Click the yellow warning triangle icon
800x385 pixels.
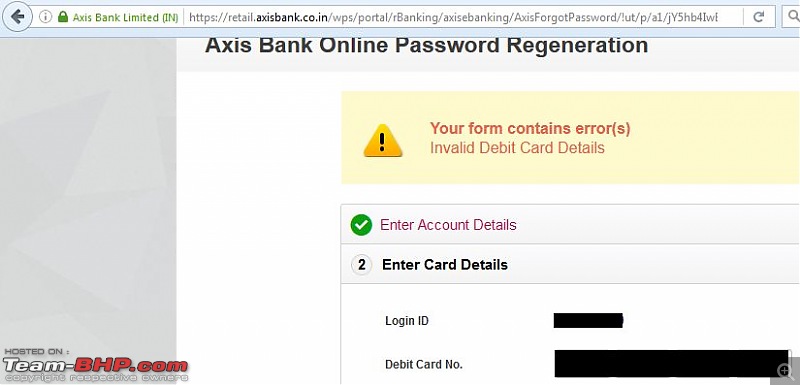[x=383, y=140]
